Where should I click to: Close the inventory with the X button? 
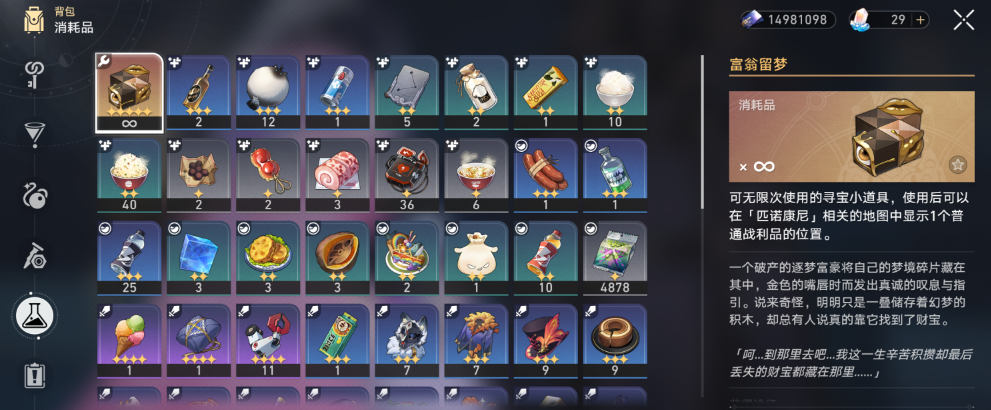[964, 20]
